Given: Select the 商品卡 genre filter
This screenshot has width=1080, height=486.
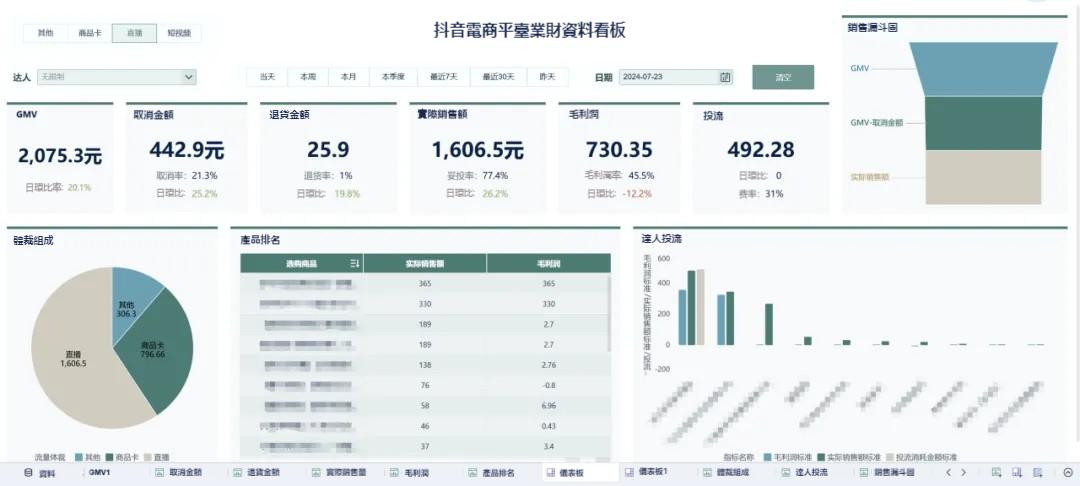Looking at the screenshot, I should tap(90, 33).
